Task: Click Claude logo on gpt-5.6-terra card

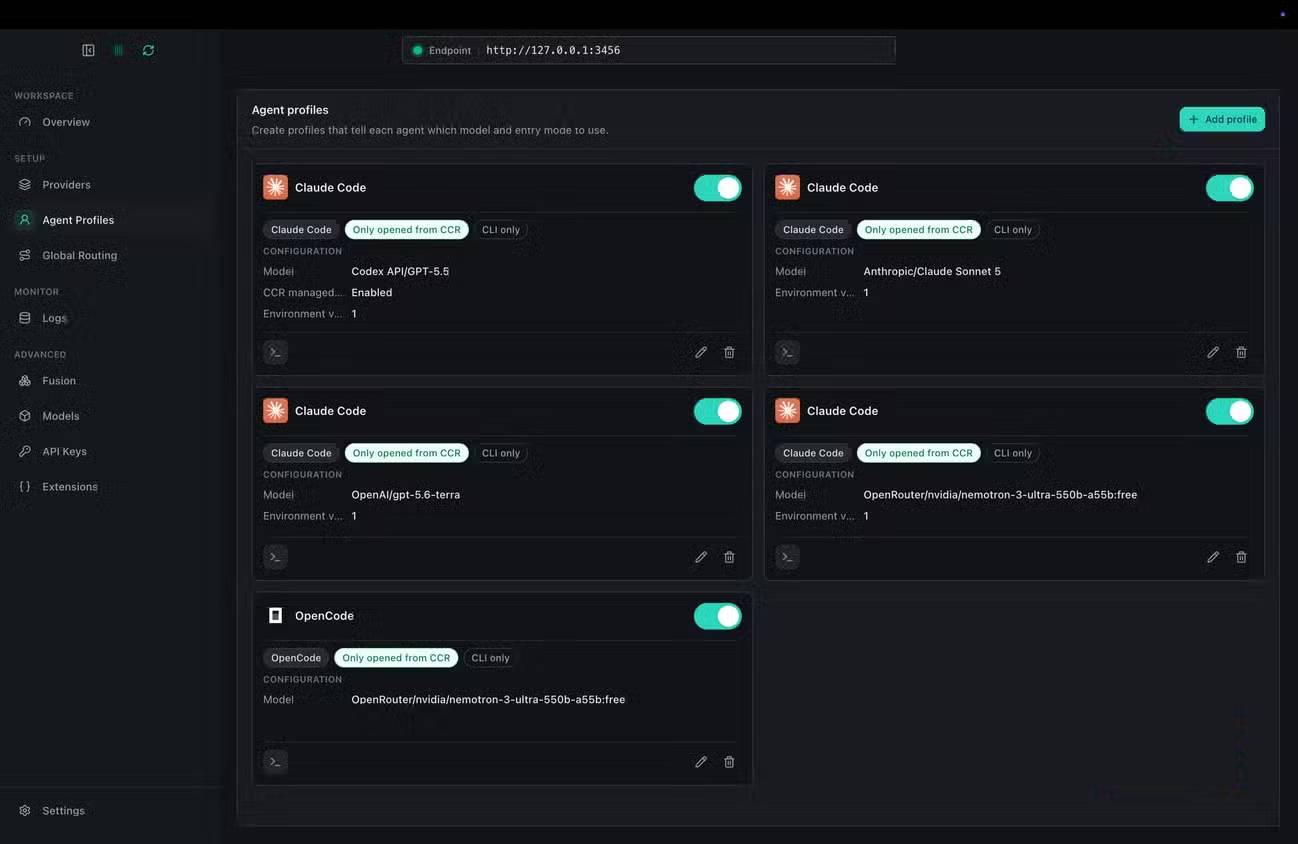Action: (275, 411)
